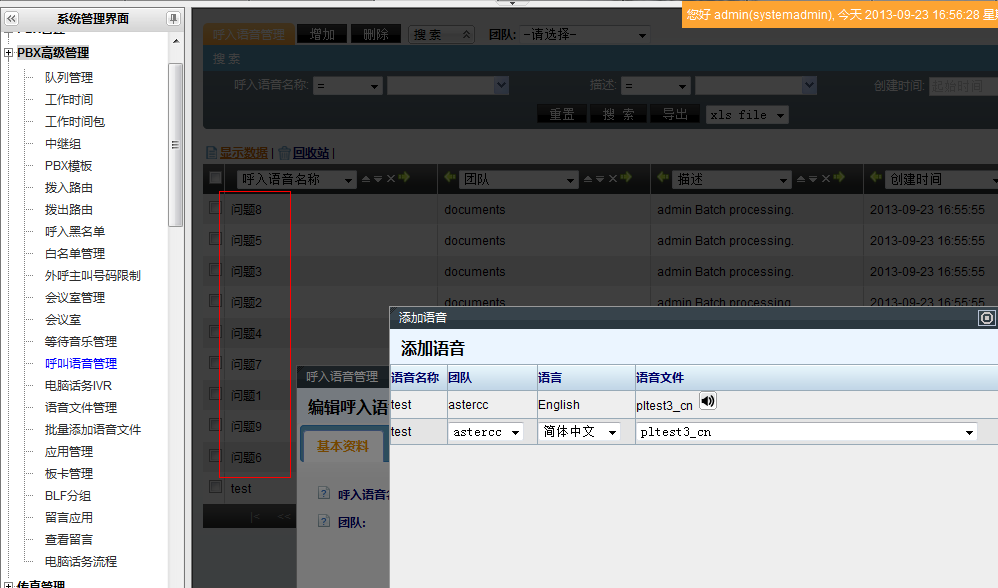Open the 简体中文 language dropdown

pos(580,432)
